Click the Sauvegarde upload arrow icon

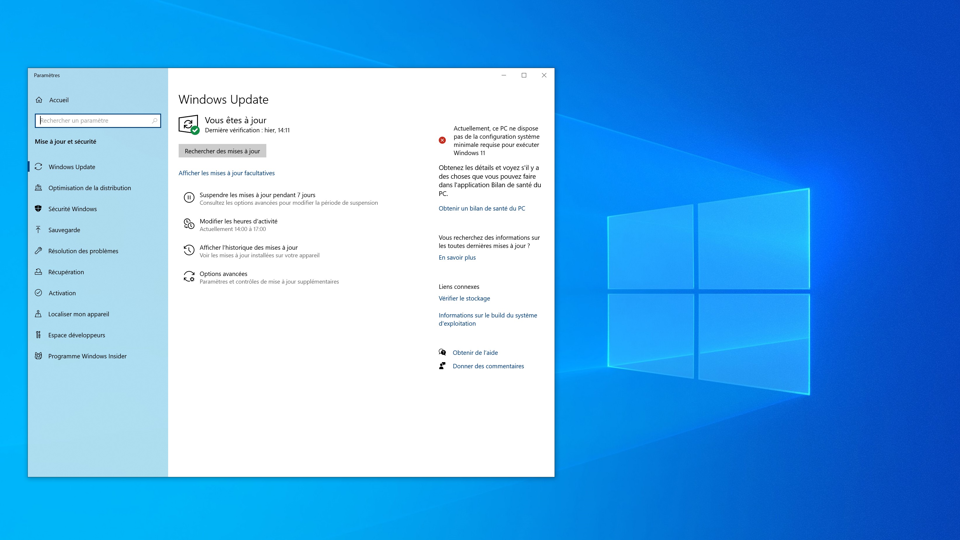(39, 230)
